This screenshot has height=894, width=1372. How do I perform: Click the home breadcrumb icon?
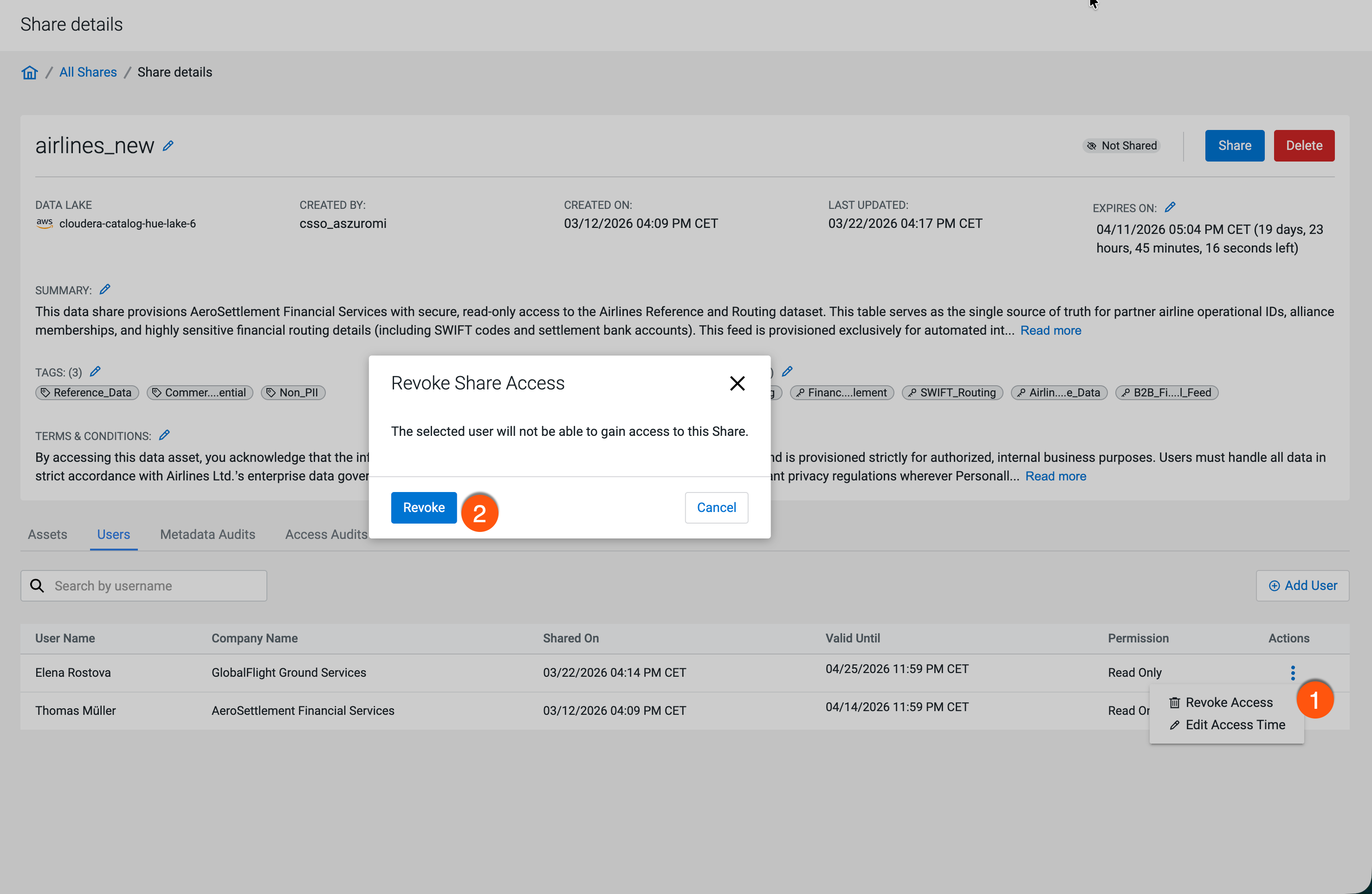[29, 72]
